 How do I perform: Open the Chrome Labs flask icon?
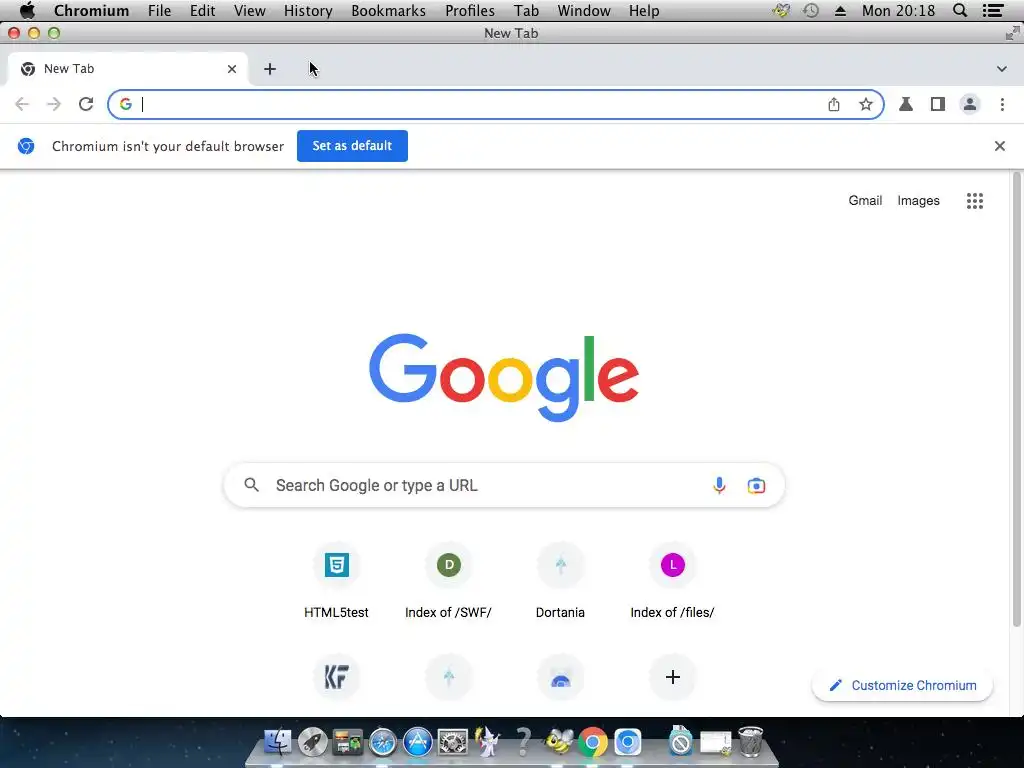pos(906,104)
